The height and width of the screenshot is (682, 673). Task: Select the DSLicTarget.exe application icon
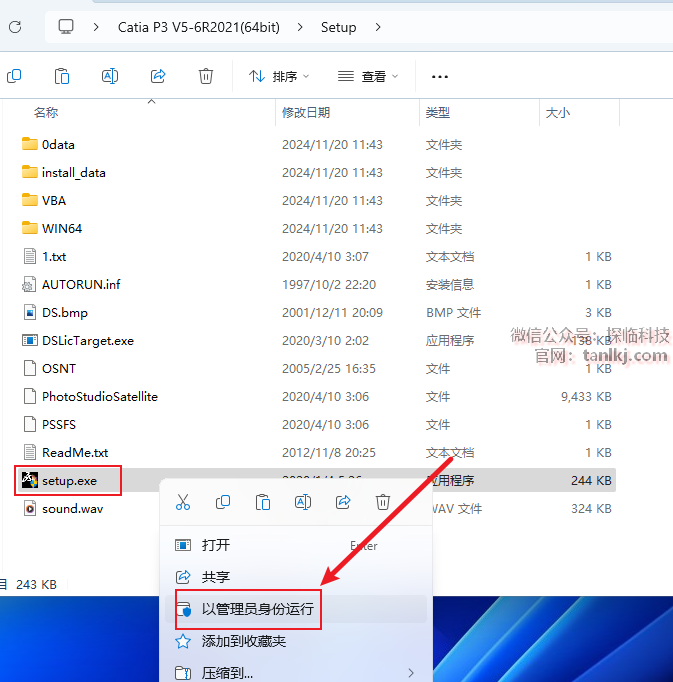[30, 340]
